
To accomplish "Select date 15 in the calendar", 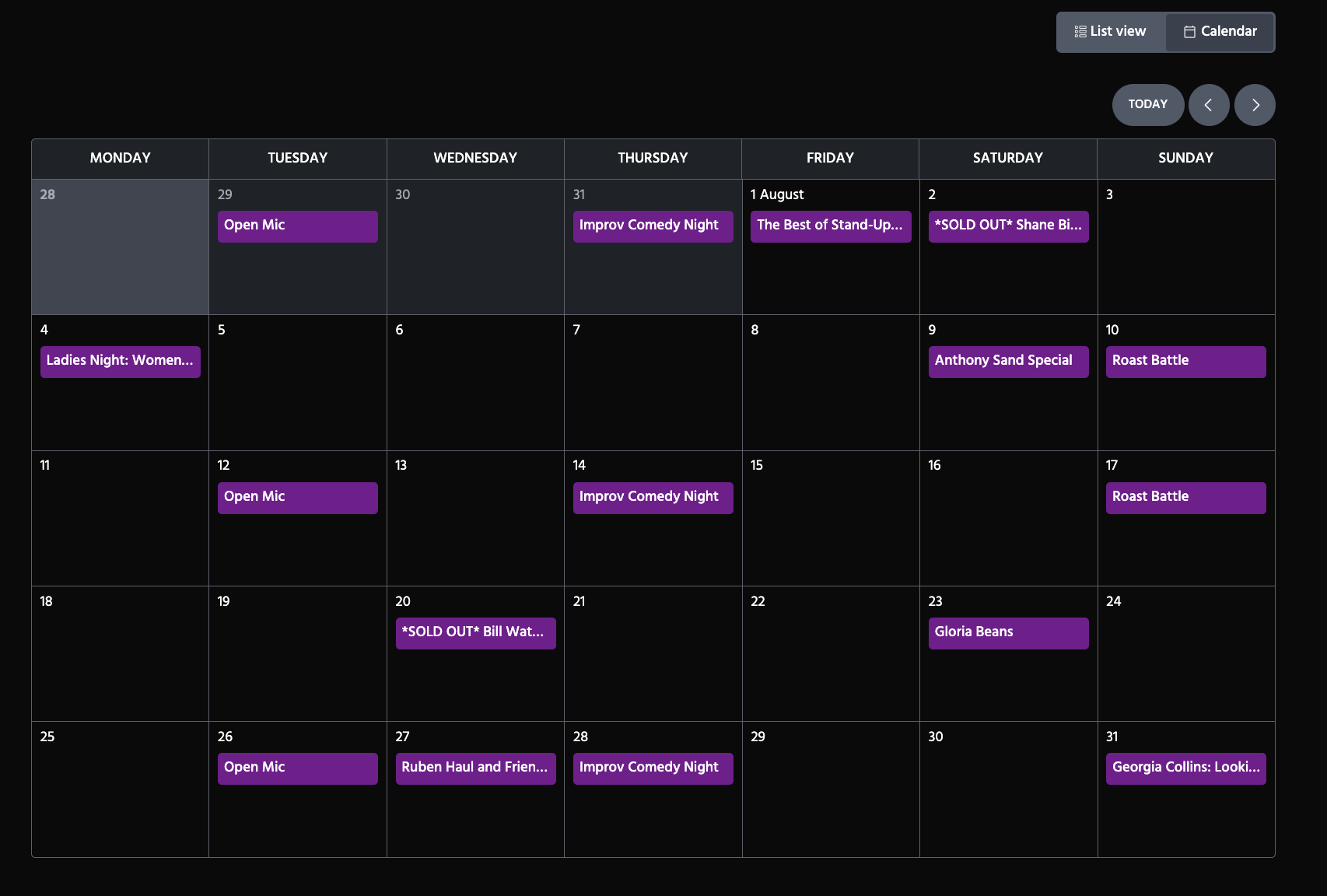I will pyautogui.click(x=831, y=518).
